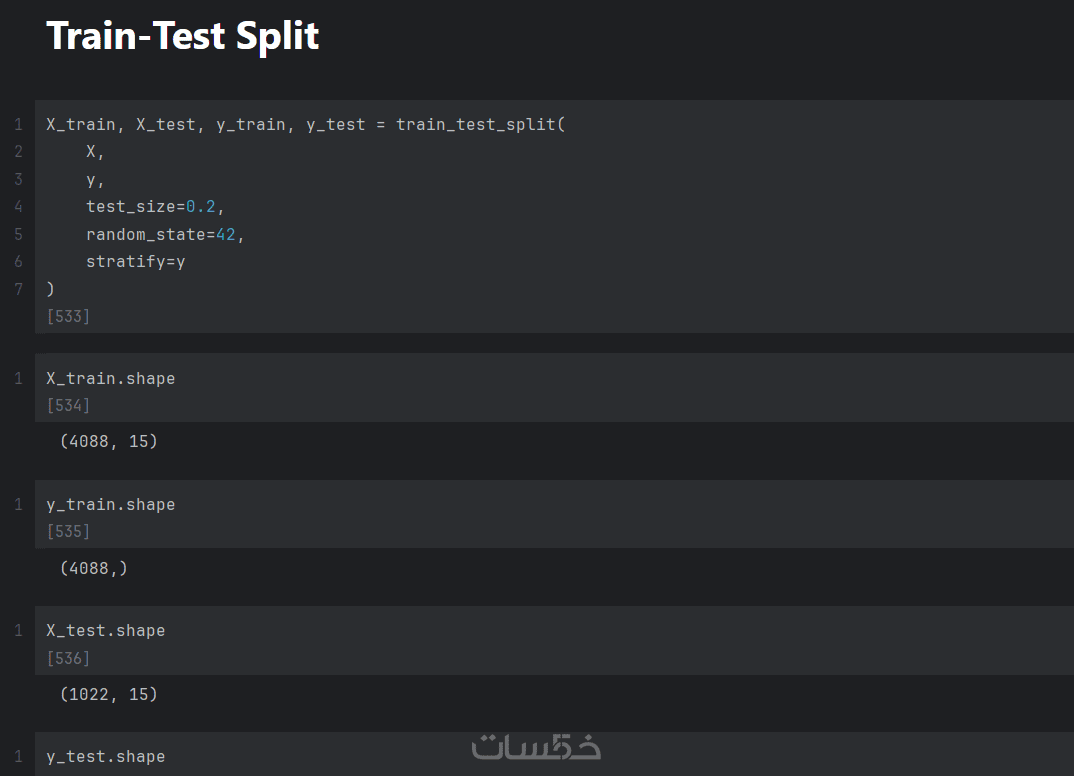1074x776 pixels.
Task: Click the Train-Test Split heading
Action: (182, 36)
